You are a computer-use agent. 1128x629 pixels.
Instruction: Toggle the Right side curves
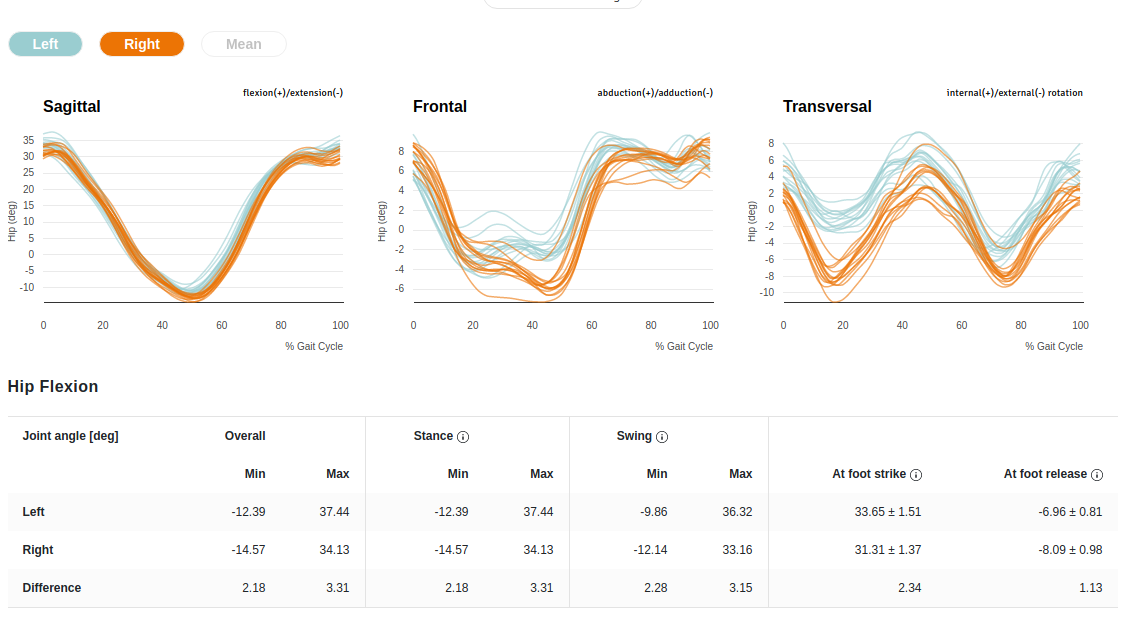142,44
